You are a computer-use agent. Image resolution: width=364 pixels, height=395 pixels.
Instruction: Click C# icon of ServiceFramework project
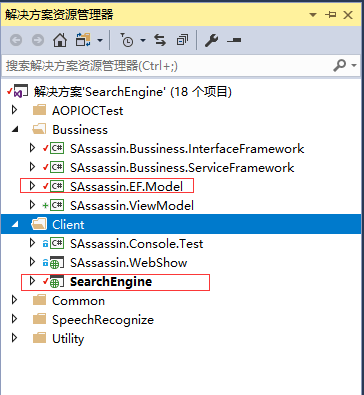coord(57,167)
